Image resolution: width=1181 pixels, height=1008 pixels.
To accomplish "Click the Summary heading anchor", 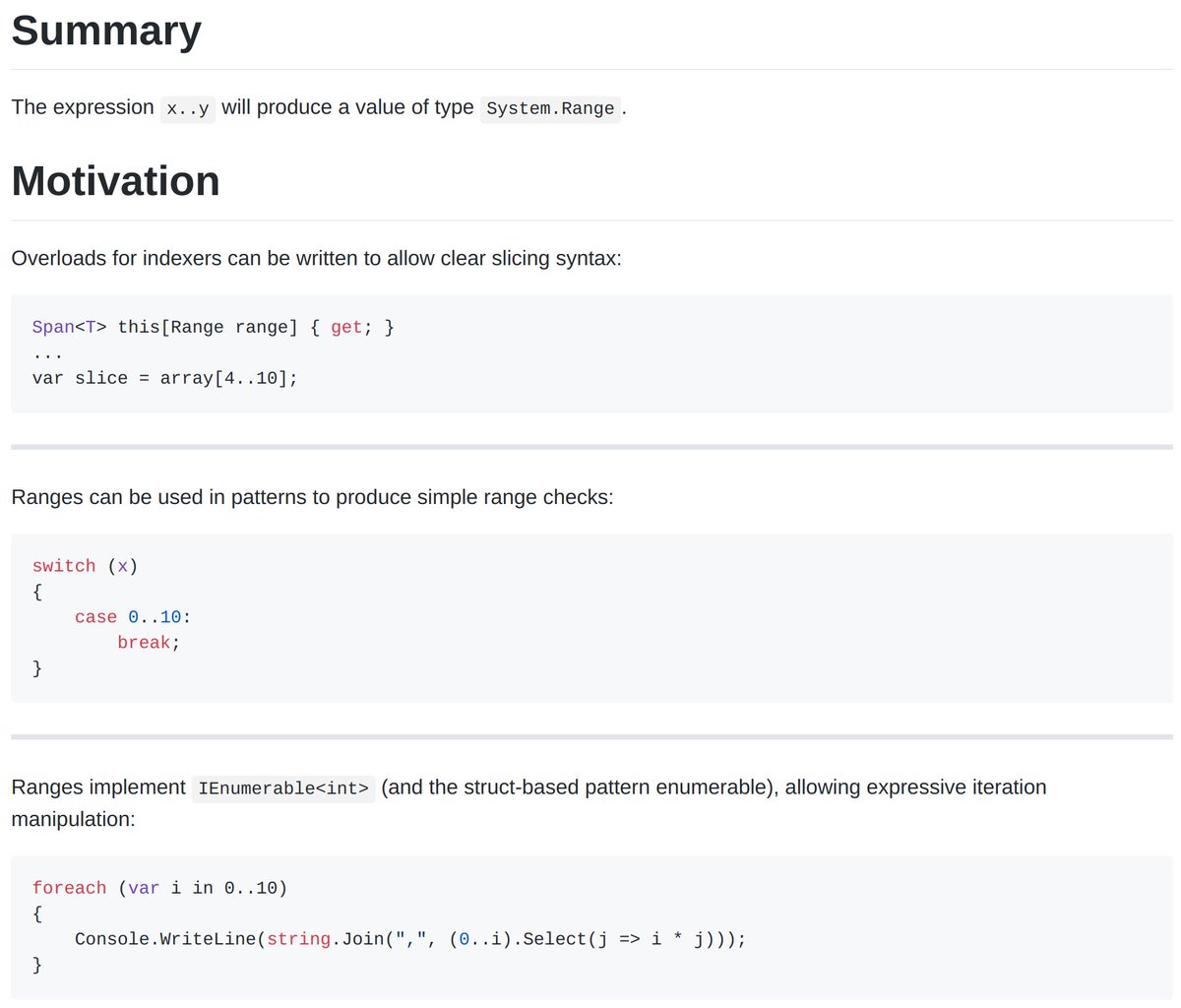I will click(105, 30).
